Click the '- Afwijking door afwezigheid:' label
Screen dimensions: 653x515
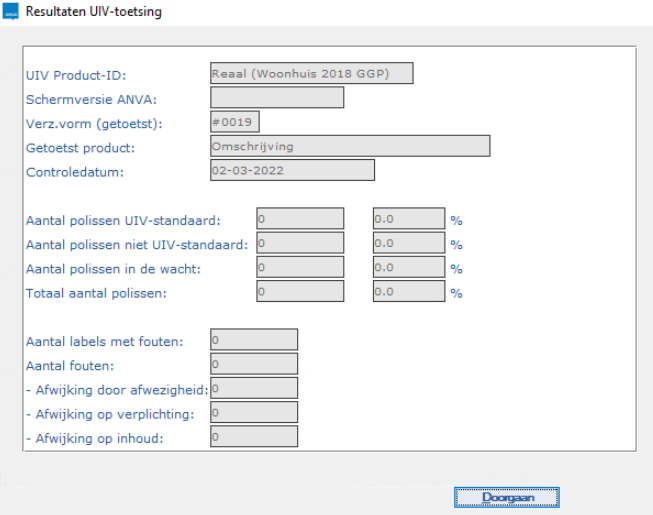click(117, 390)
